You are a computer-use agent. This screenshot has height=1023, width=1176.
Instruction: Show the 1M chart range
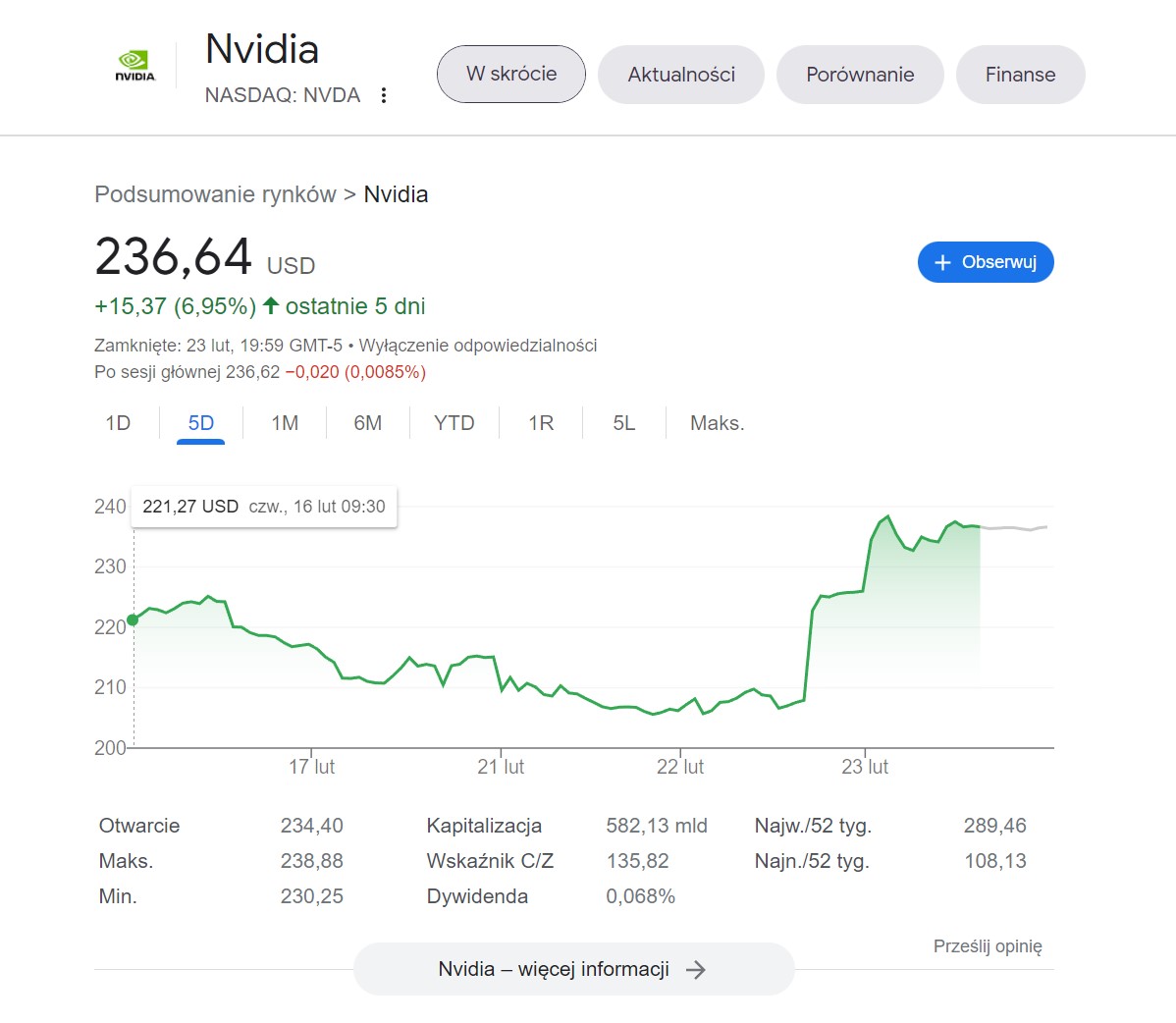285,423
